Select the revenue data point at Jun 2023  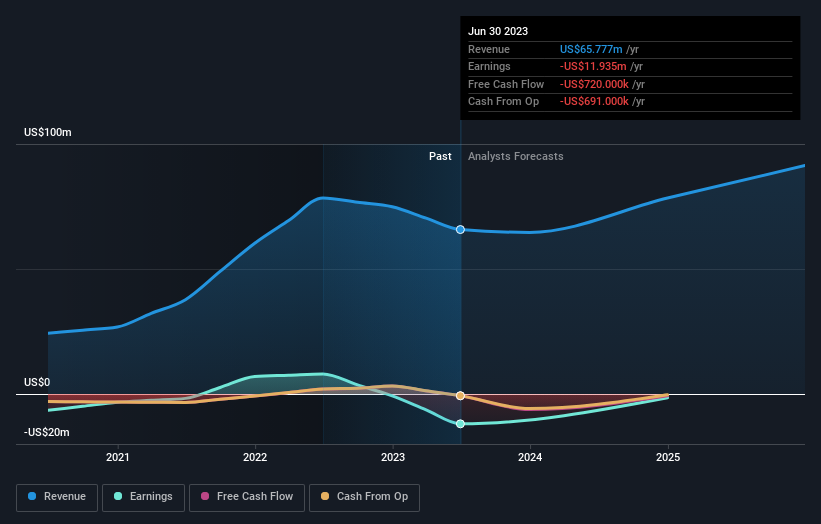tap(460, 229)
